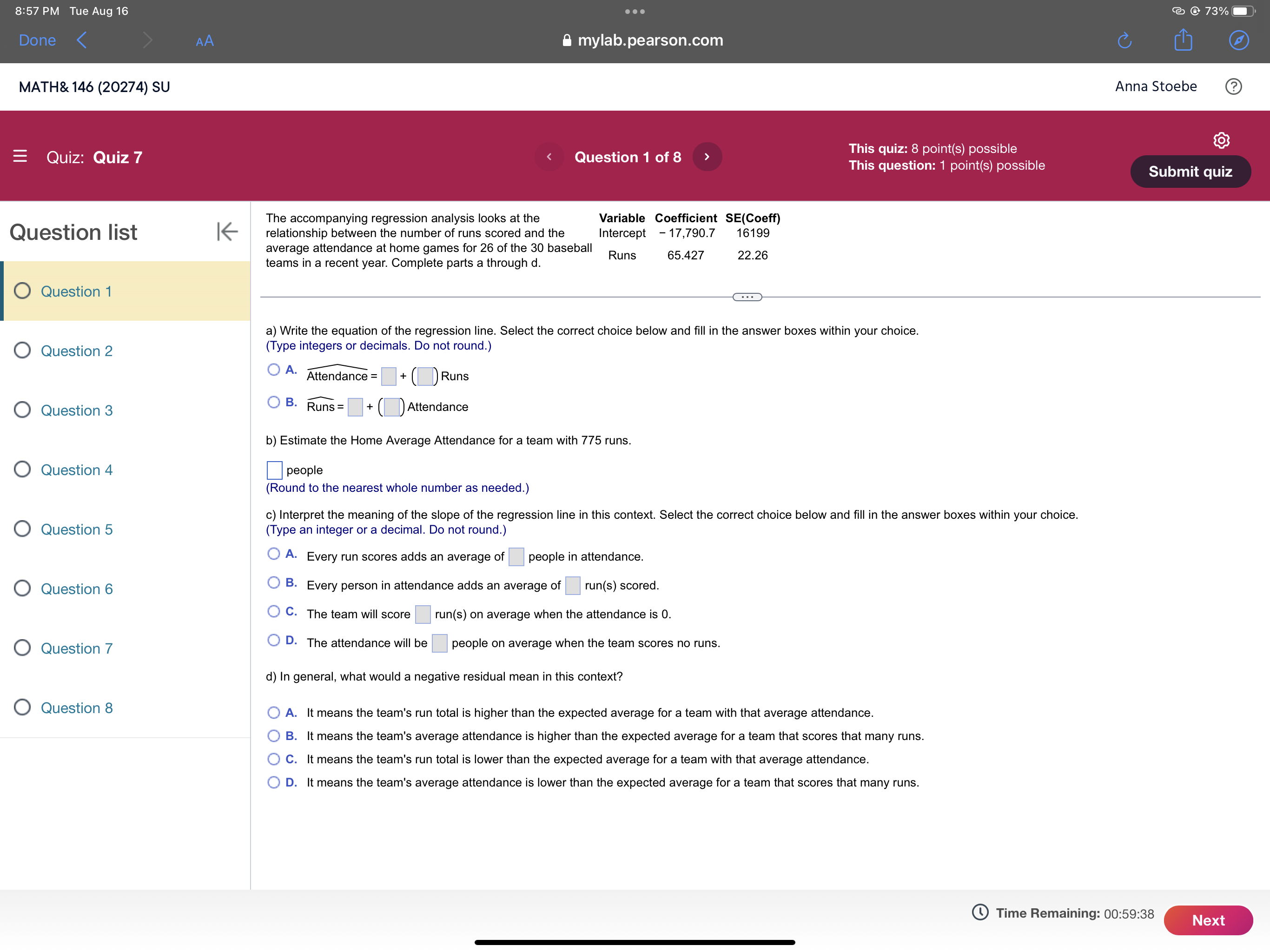Tap Done to close the browser view
Viewport: 1270px width, 952px height.
37,40
